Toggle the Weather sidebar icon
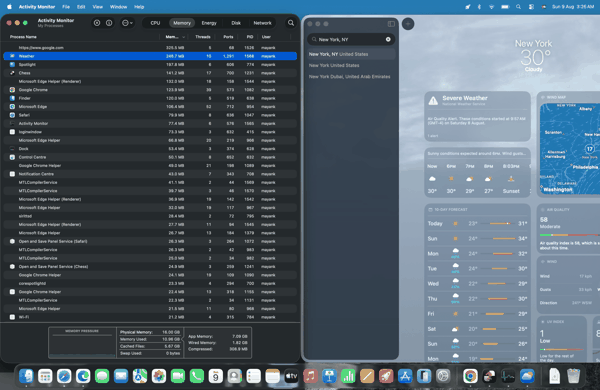This screenshot has height=390, width=600. point(391,24)
